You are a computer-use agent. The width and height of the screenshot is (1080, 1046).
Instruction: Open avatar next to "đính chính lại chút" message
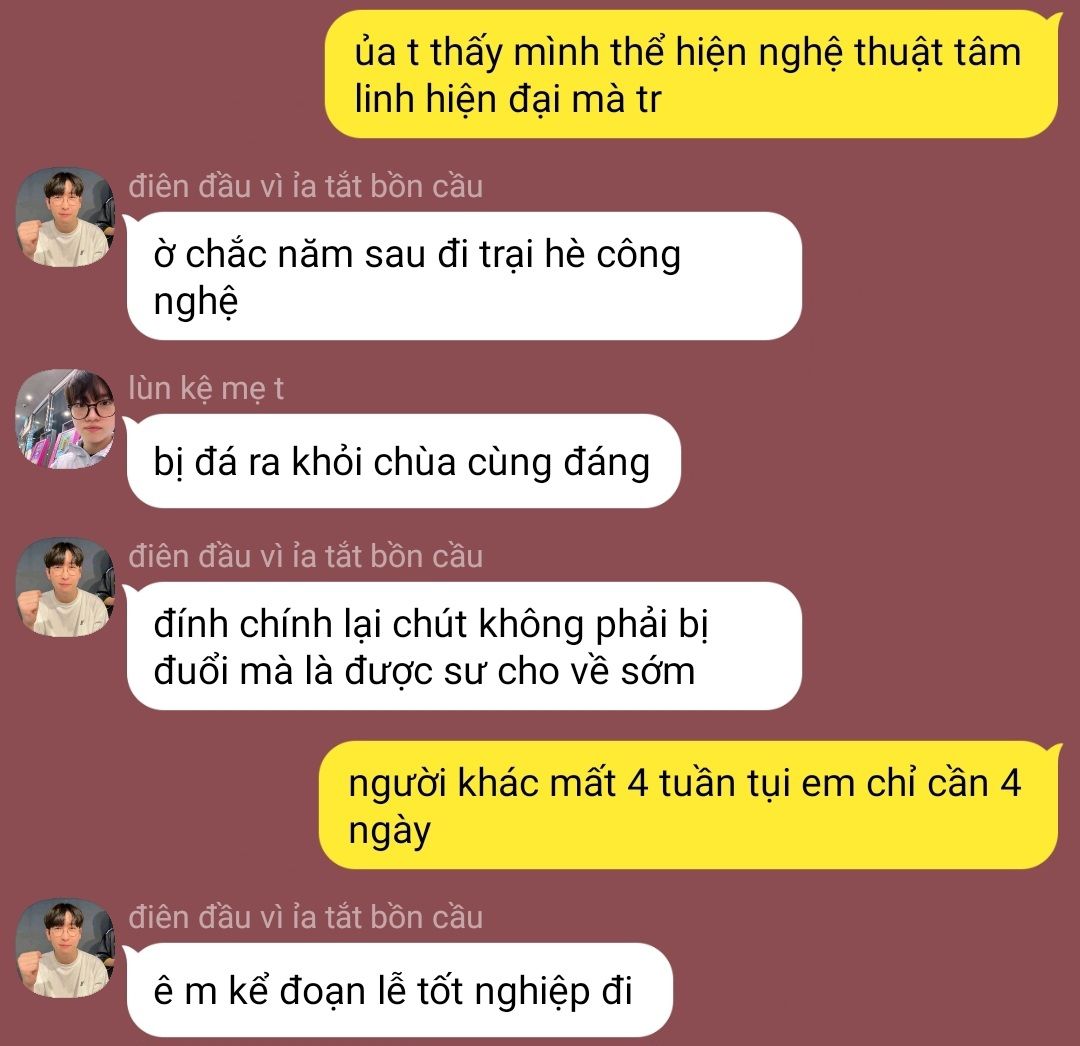click(x=65, y=587)
